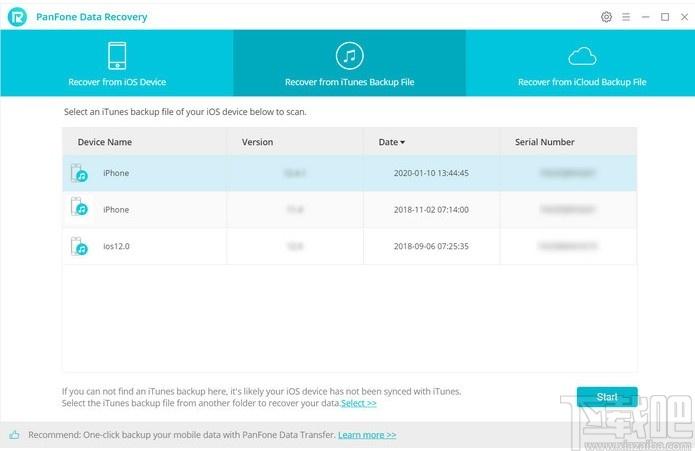Select iPhone name in the 2018-11-02 row

click(x=116, y=210)
